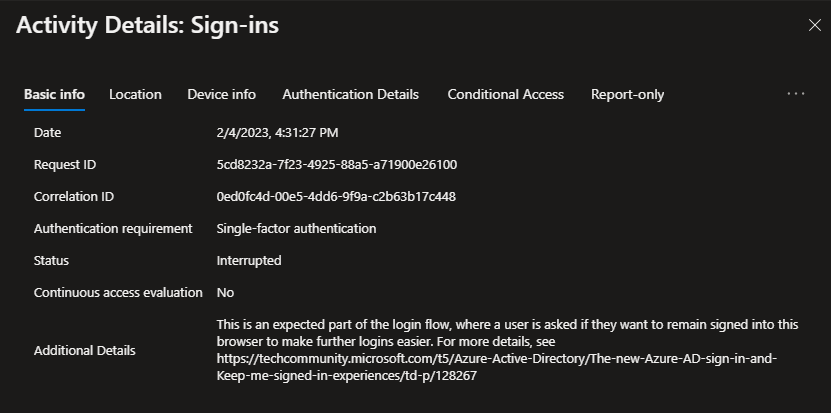Click the Additional Details label
831x413 pixels.
tap(84, 350)
